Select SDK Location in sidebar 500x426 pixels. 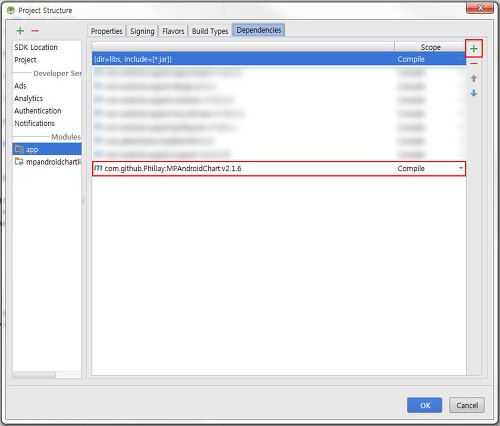(x=36, y=47)
